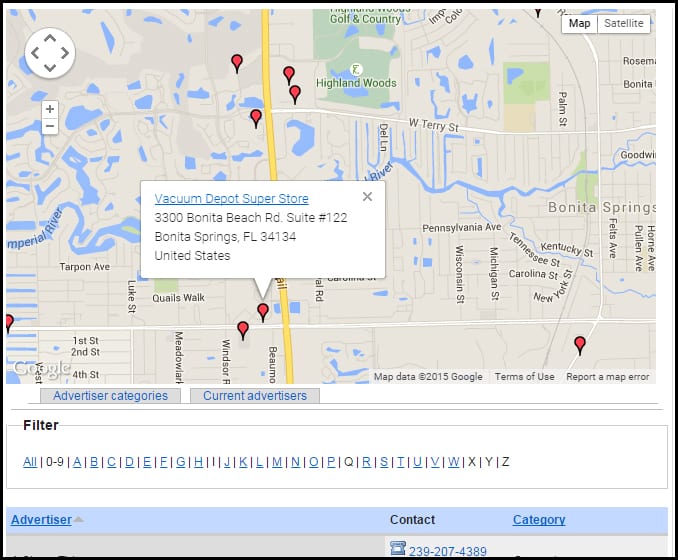
Task: Close the Vacuum Depot info window
Action: coord(367,197)
